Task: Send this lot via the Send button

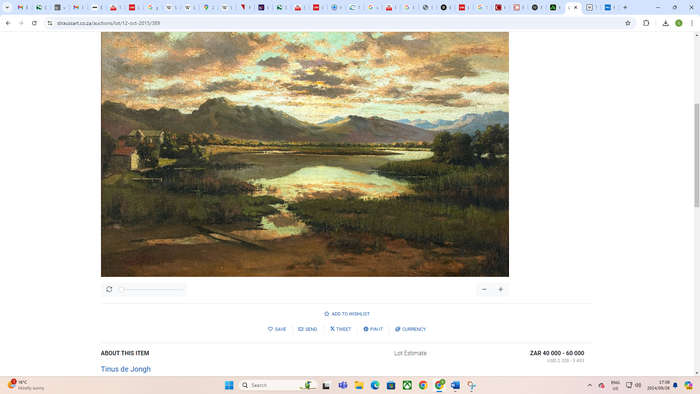Action: (x=308, y=329)
